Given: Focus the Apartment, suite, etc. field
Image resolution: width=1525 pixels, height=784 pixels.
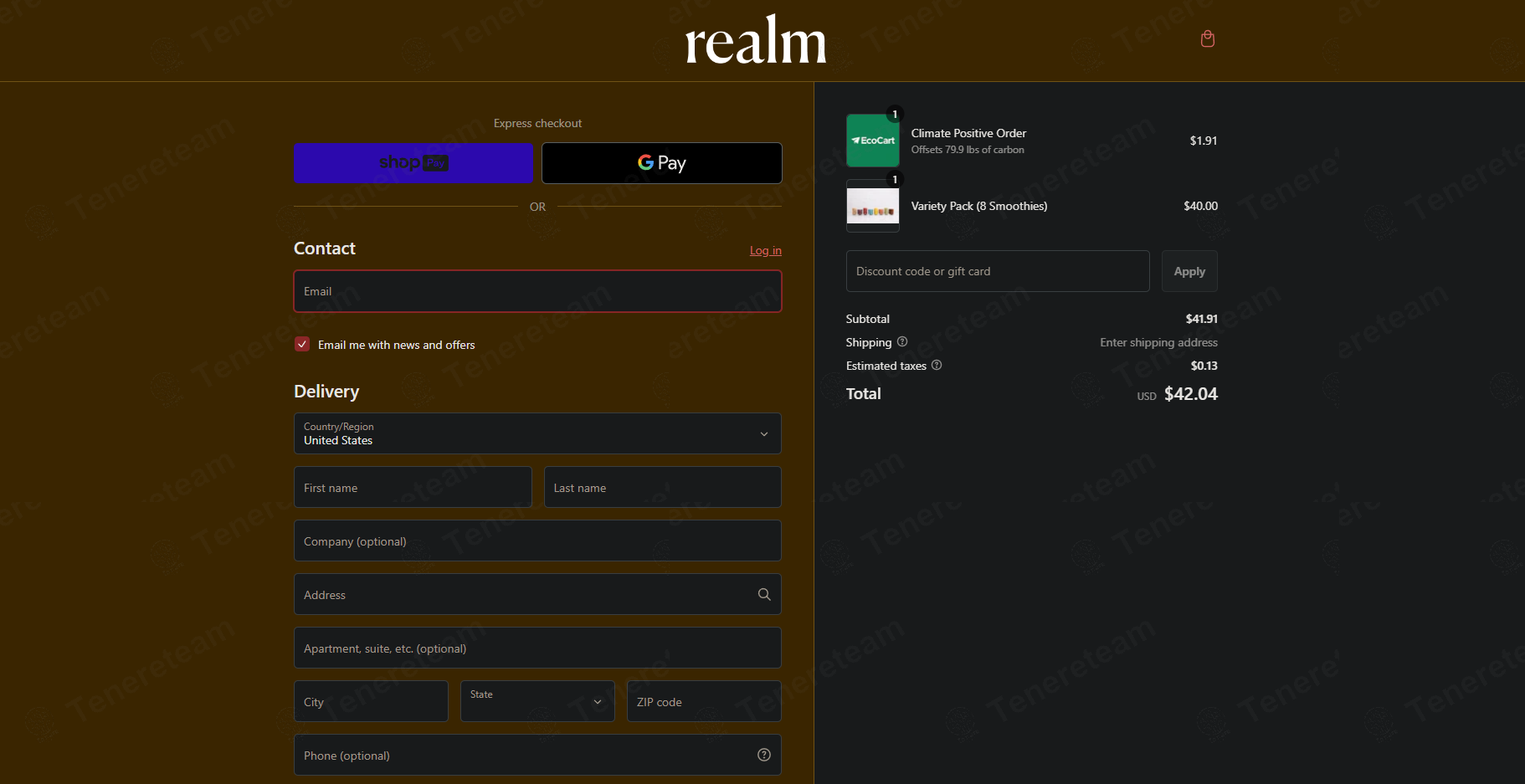Looking at the screenshot, I should click(537, 648).
